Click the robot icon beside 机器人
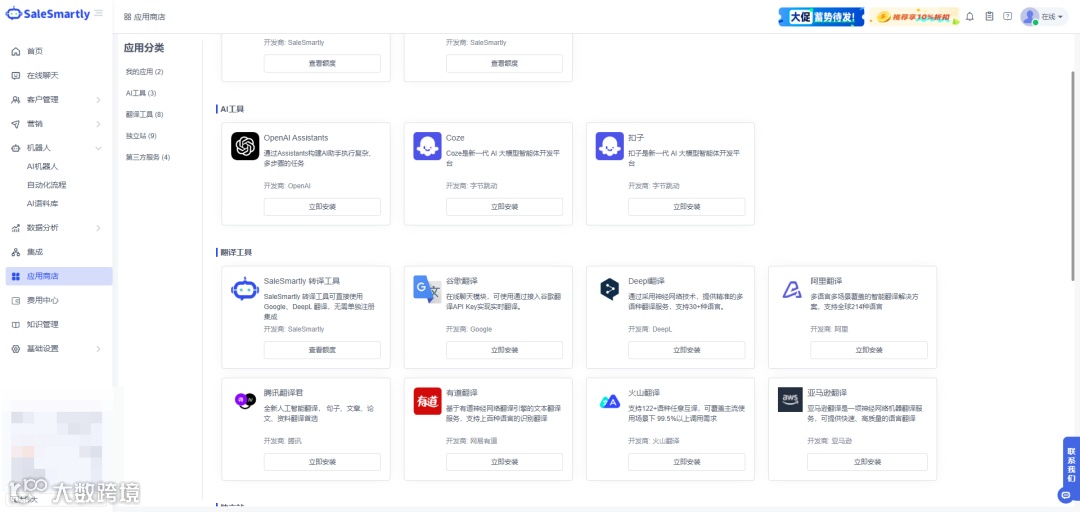Image resolution: width=1080 pixels, height=512 pixels. [x=16, y=148]
